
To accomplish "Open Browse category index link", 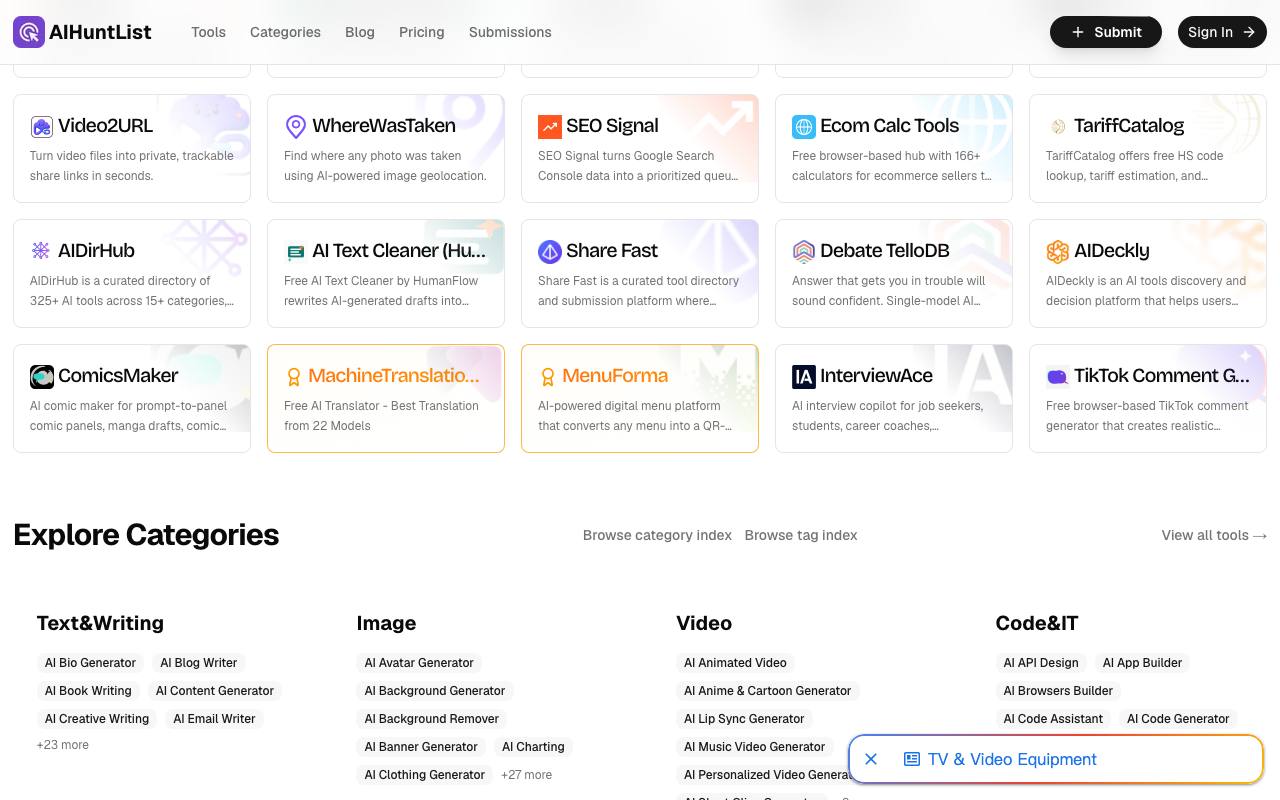I will [x=657, y=535].
